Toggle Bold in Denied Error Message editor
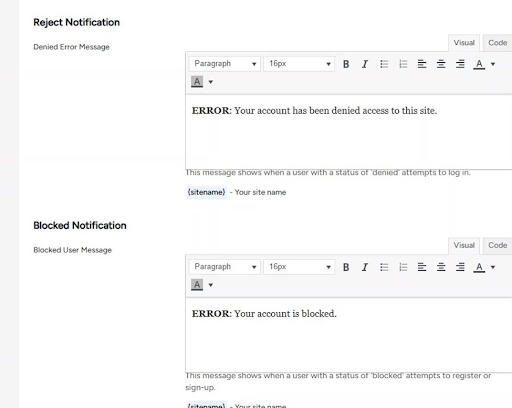This screenshot has width=512, height=408. pos(346,64)
